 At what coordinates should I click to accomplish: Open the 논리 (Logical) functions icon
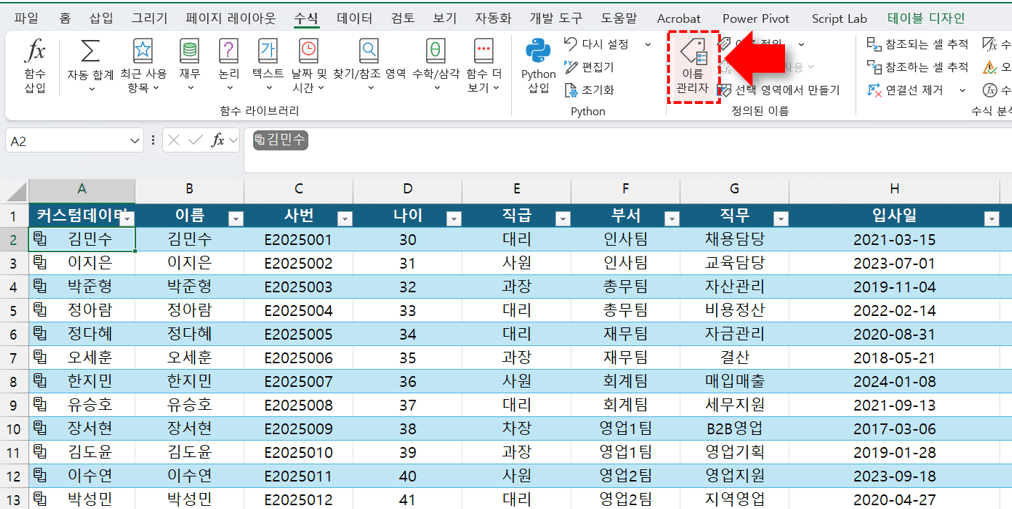[x=229, y=52]
